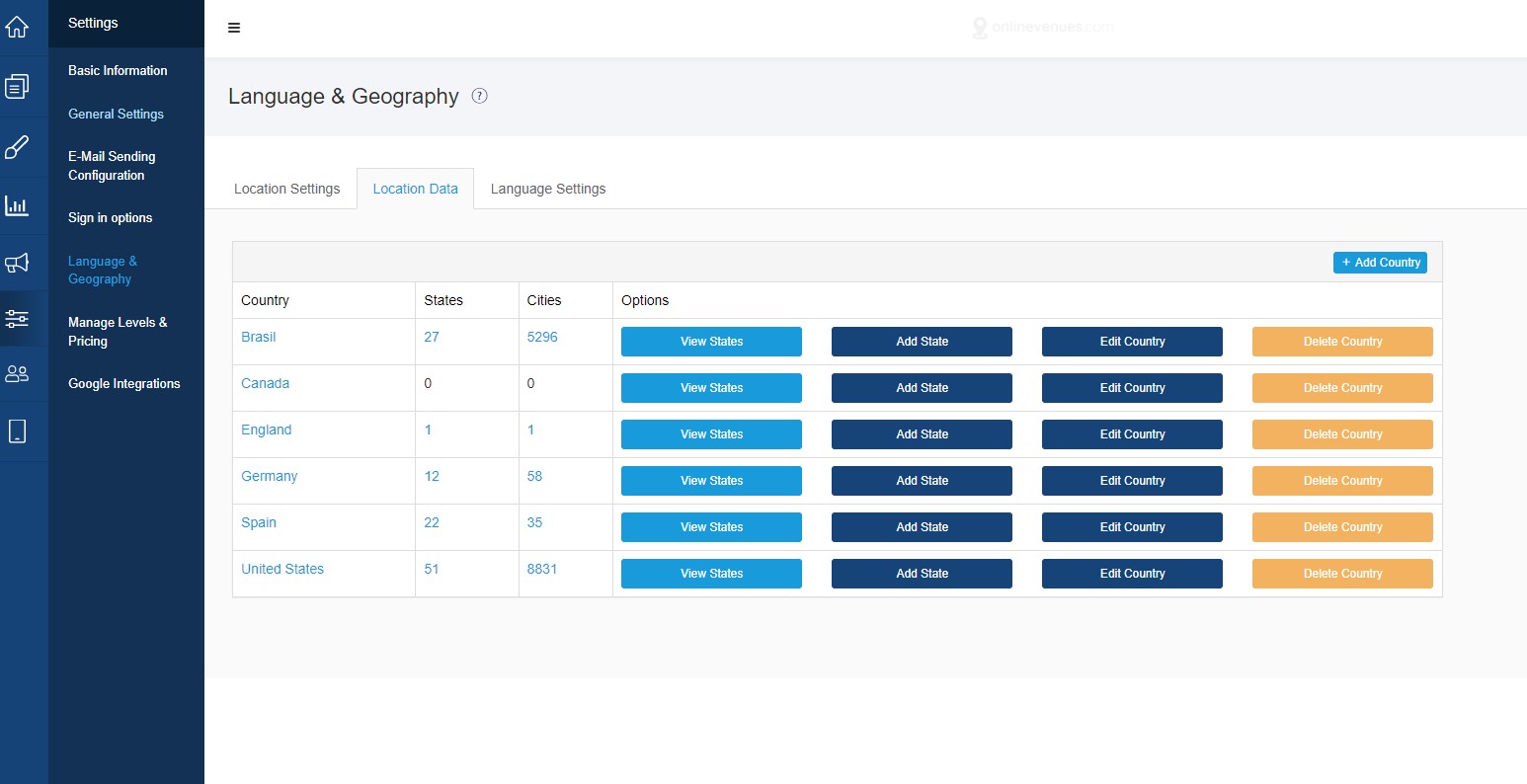Viewport: 1527px width, 784px height.
Task: Add a state to Spain
Action: coord(922,527)
